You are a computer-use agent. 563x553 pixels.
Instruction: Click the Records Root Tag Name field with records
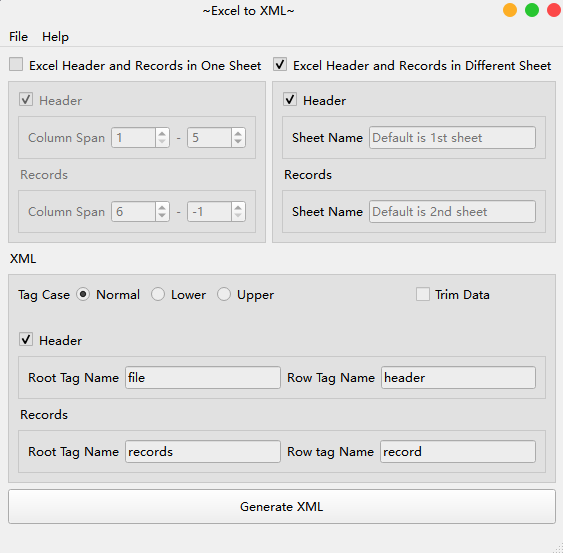pos(203,451)
